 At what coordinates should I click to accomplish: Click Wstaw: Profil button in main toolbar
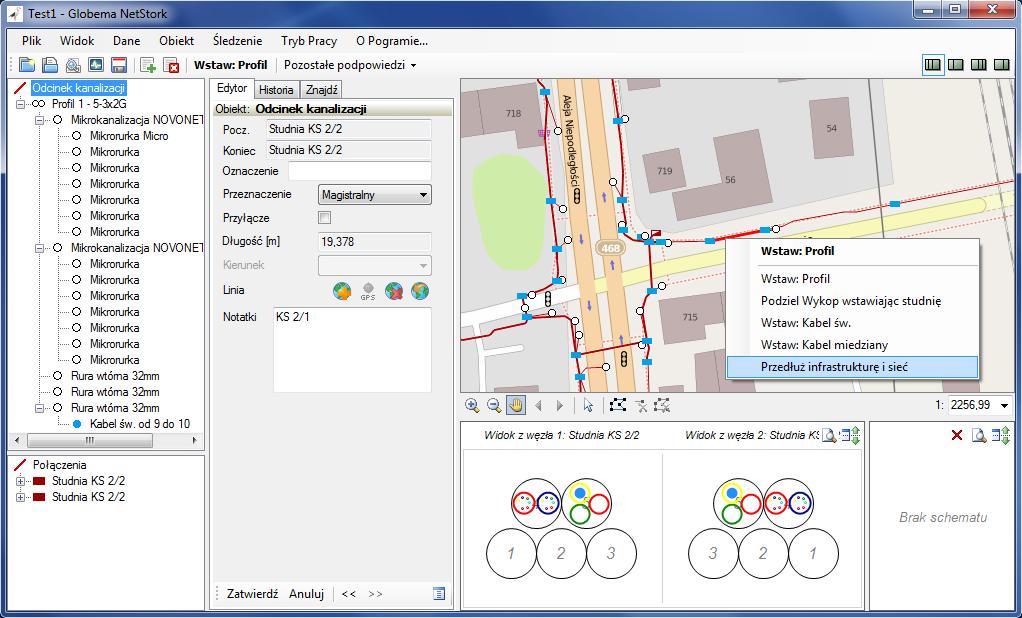231,65
